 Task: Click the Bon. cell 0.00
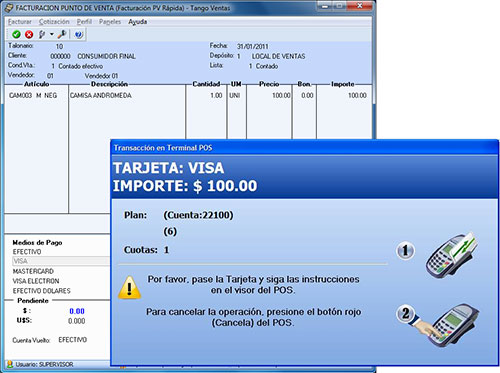coord(307,95)
